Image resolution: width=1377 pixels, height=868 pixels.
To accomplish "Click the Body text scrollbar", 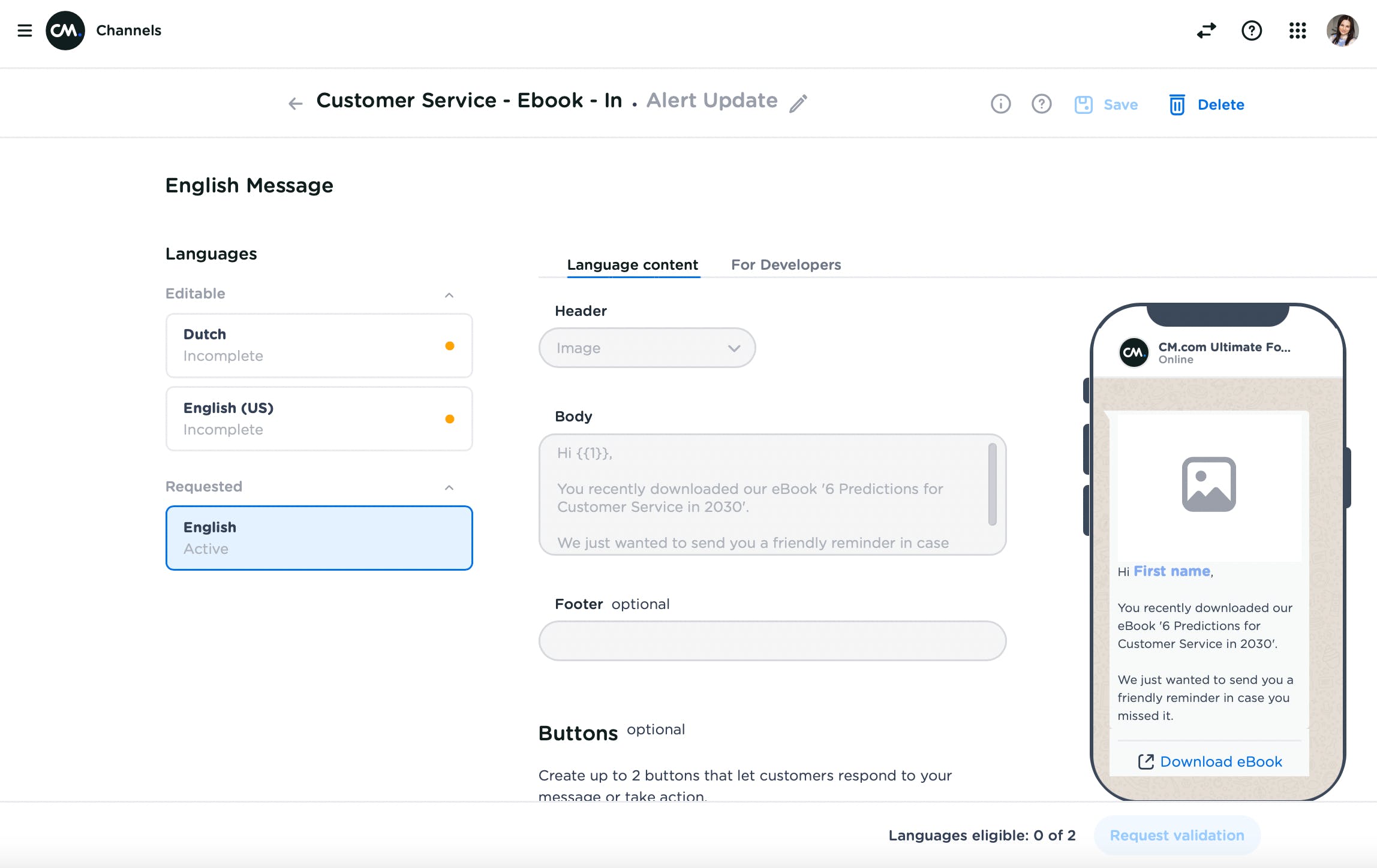I will (x=992, y=484).
